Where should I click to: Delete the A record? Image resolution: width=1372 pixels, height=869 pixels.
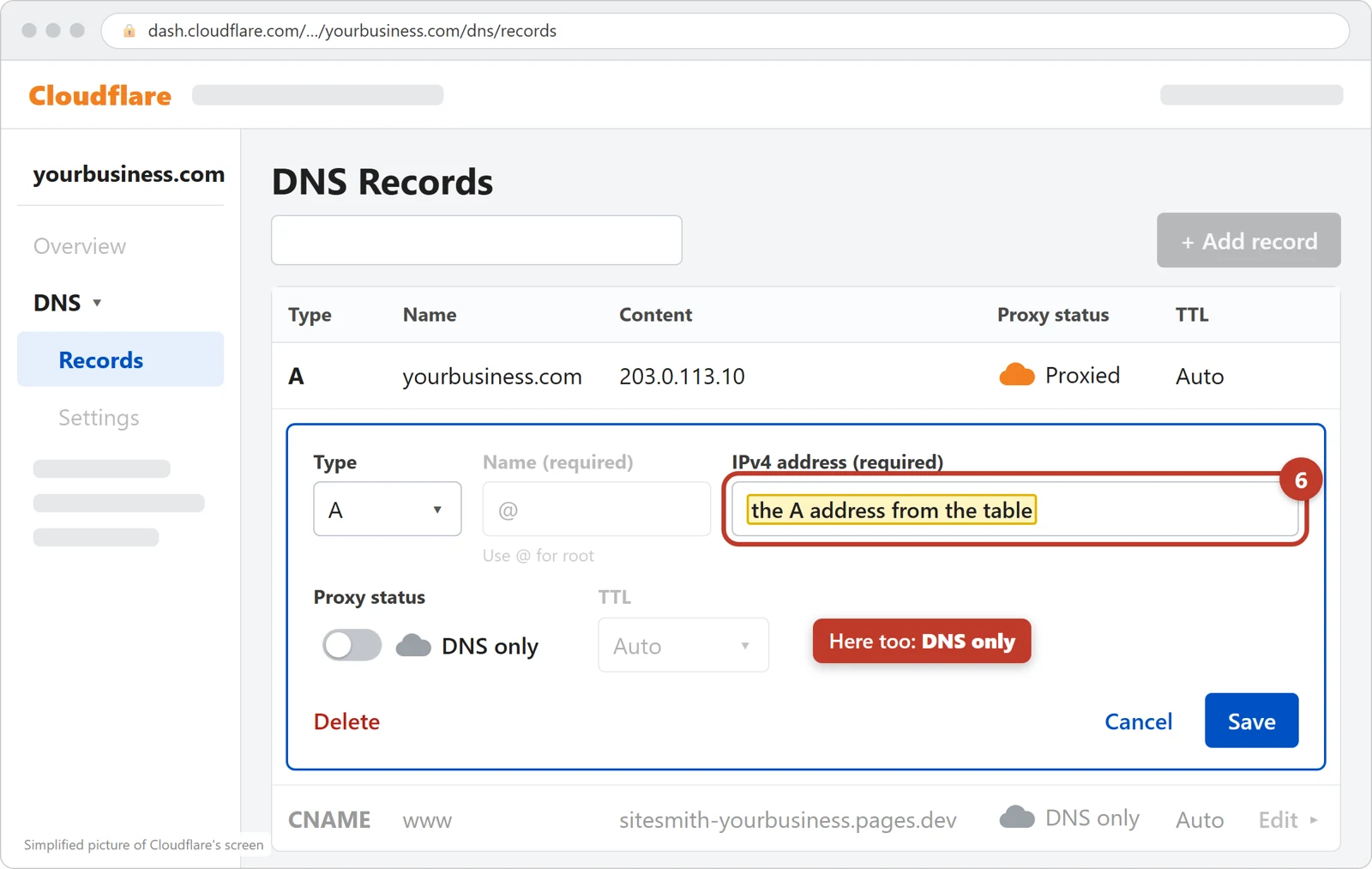[346, 721]
